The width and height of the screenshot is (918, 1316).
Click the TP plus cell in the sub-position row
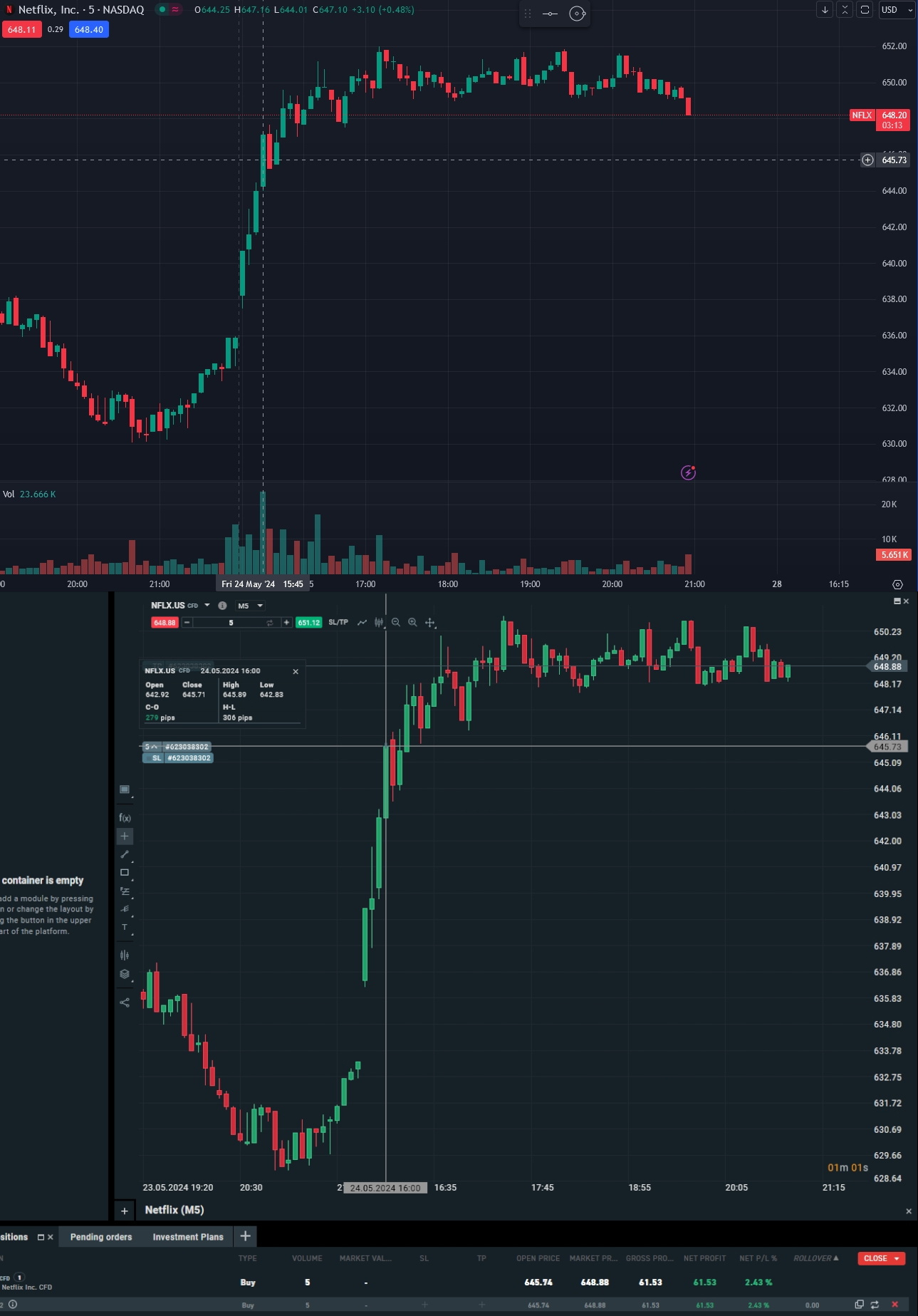coord(482,1305)
